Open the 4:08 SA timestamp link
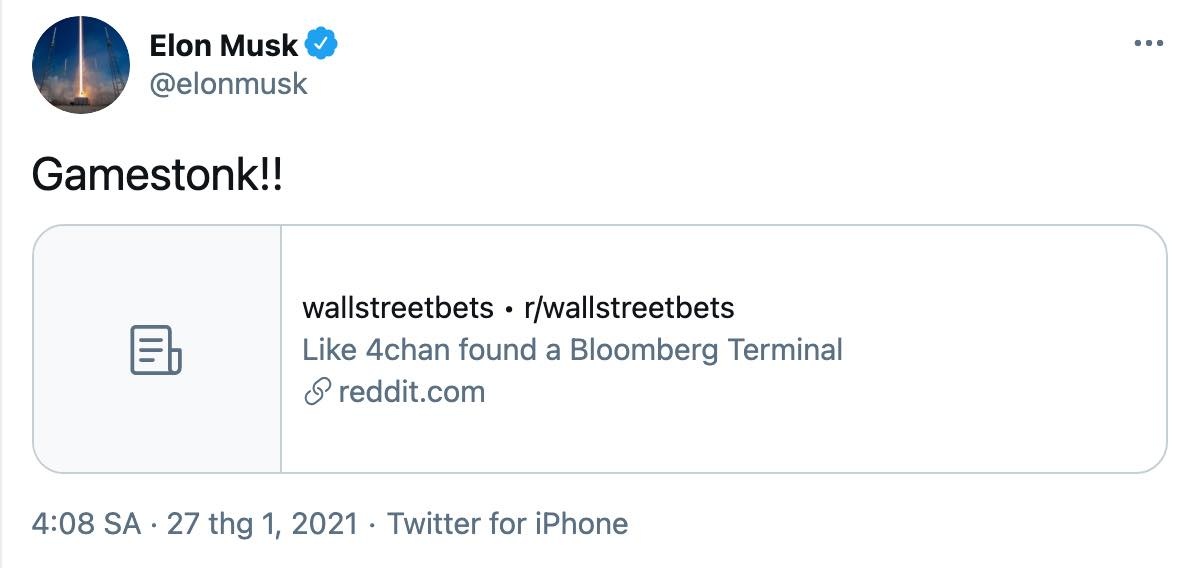Image resolution: width=1194 pixels, height=568 pixels. click(x=86, y=524)
